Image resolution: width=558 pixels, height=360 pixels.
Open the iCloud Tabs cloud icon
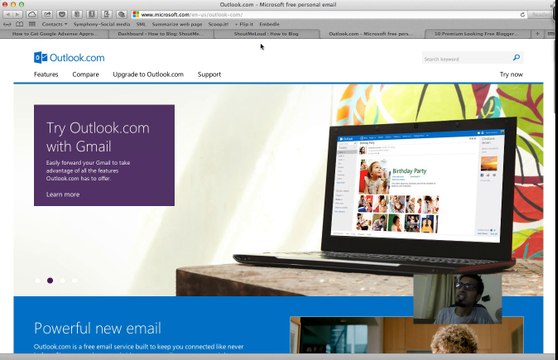[32, 14]
